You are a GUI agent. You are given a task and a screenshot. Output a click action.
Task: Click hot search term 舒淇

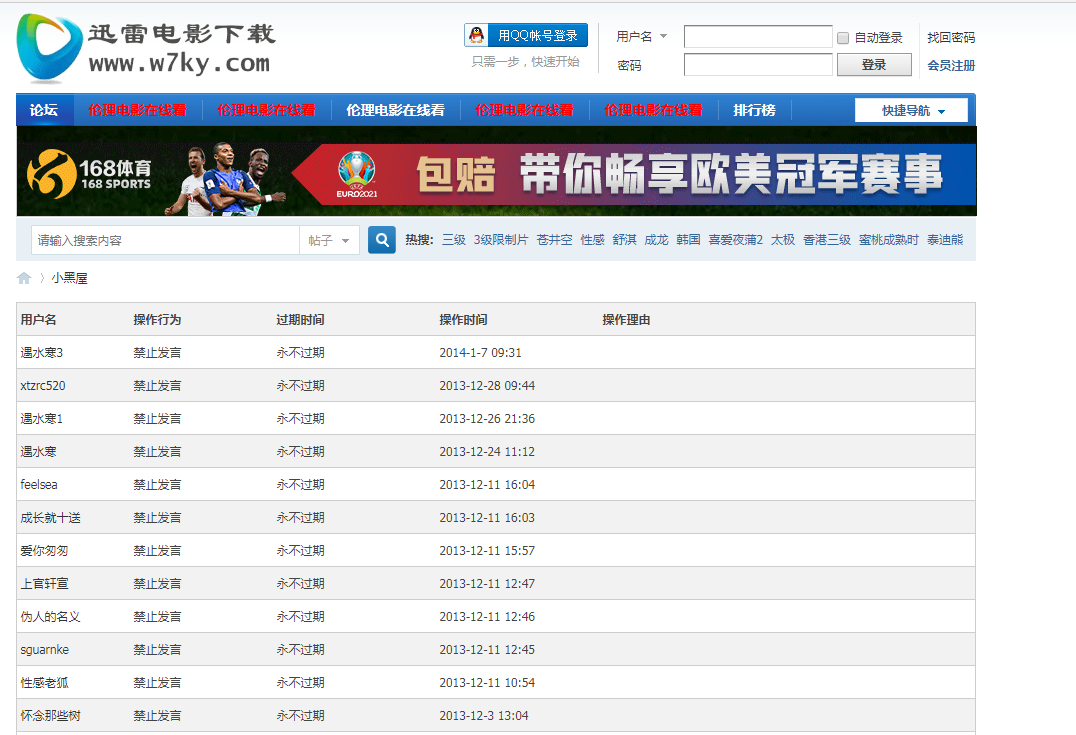coord(624,240)
